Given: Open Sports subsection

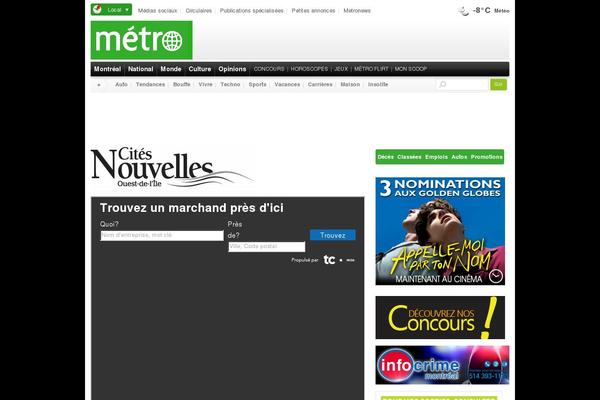Looking at the screenshot, I should [258, 84].
